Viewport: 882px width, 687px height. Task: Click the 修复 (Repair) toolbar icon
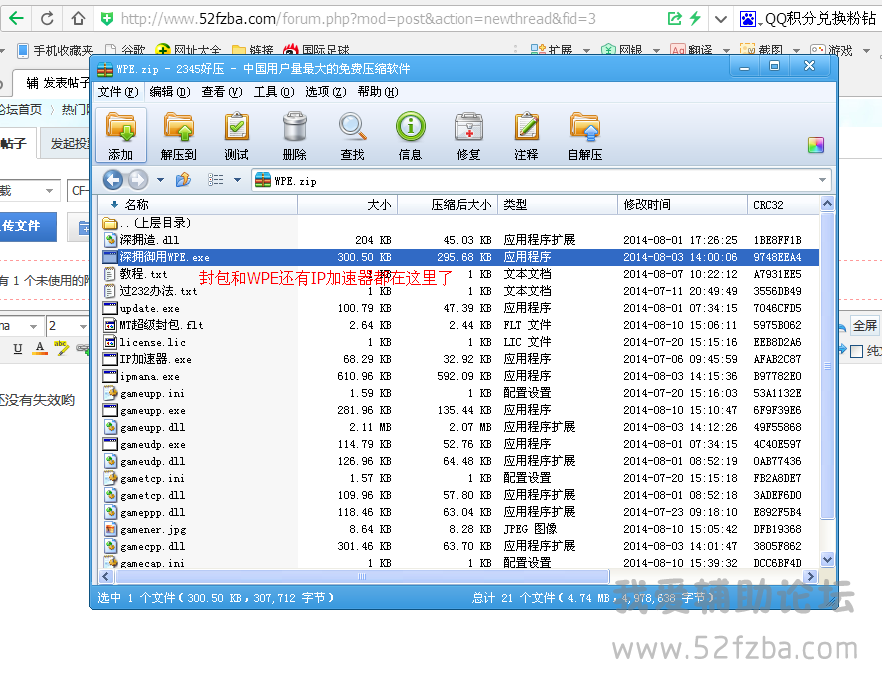[x=469, y=134]
